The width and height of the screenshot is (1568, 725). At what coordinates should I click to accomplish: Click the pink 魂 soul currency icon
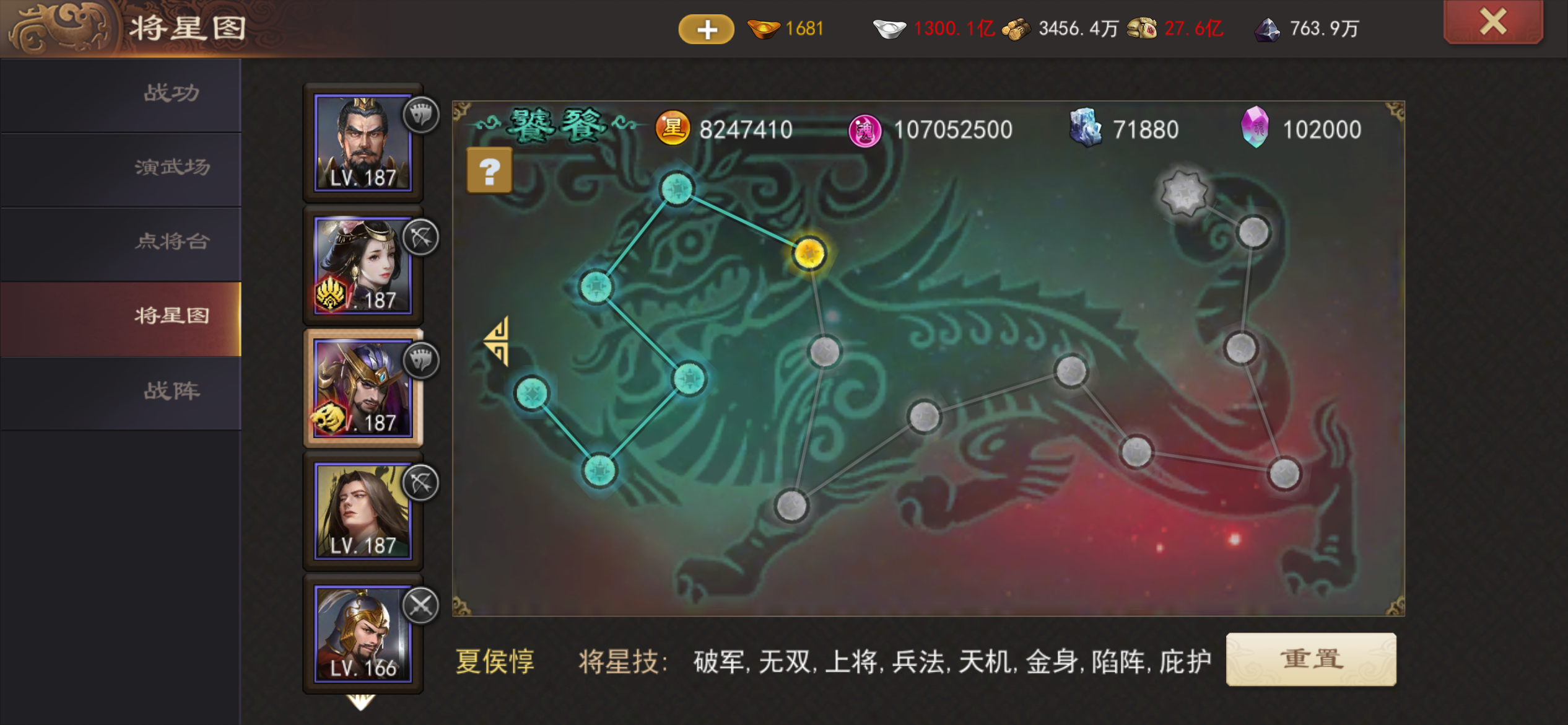[865, 130]
